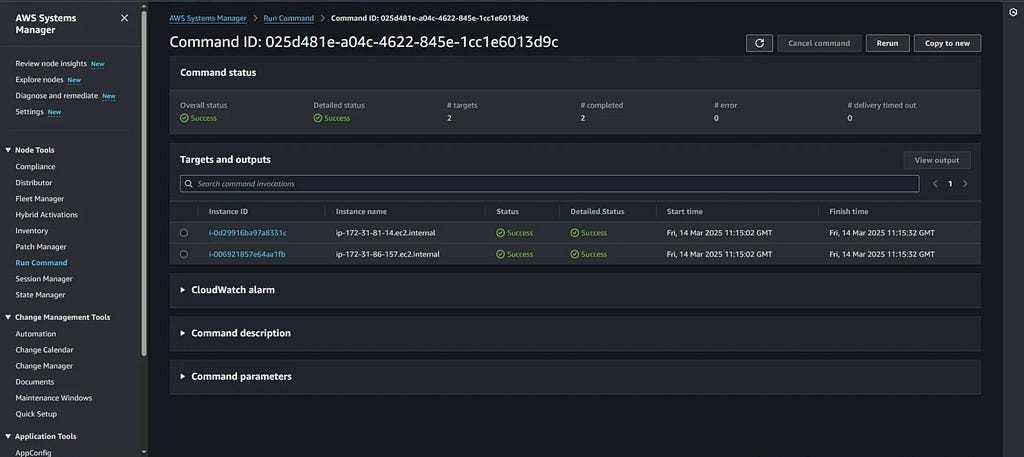Click the Start time column header

tap(684, 212)
